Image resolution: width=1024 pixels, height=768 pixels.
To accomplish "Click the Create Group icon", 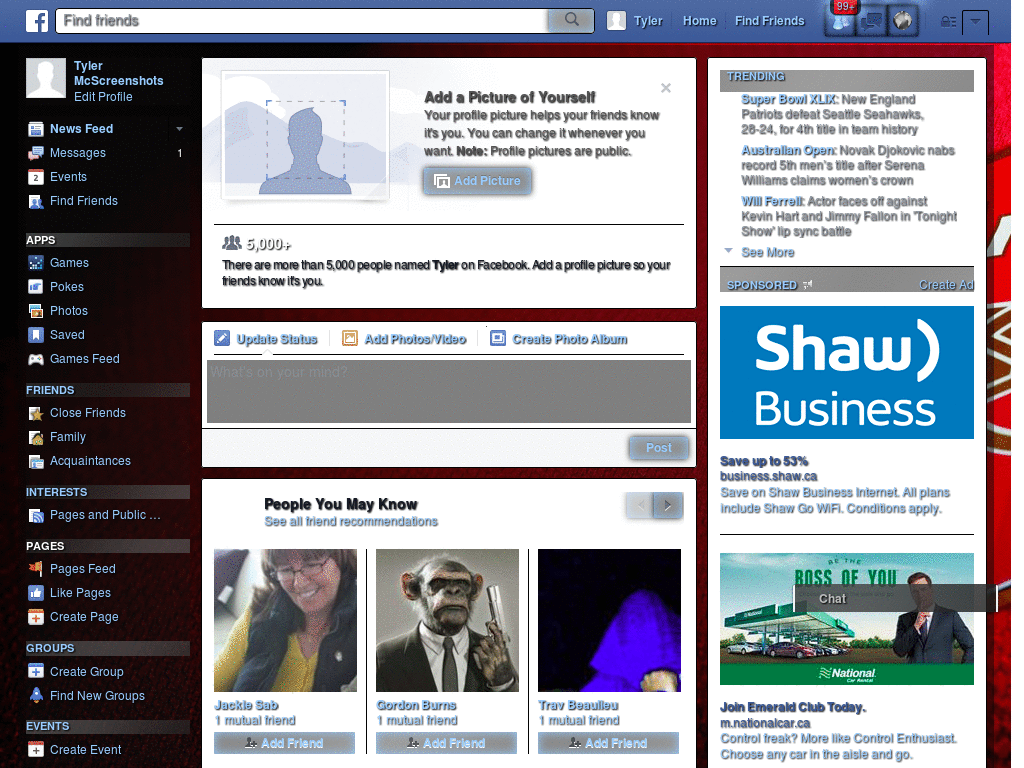I will [36, 671].
